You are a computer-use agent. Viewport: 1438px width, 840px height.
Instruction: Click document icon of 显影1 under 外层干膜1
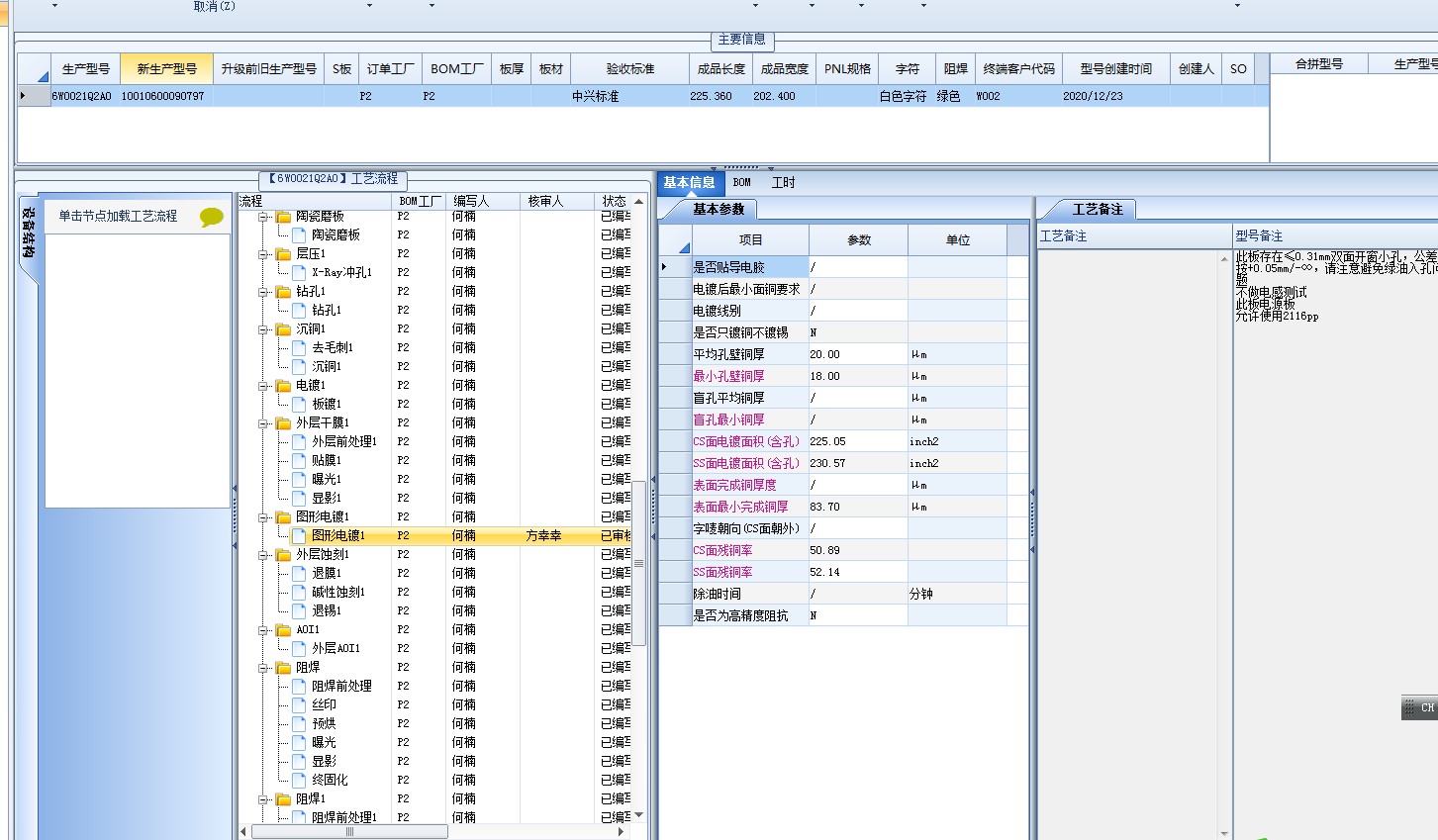tap(299, 498)
